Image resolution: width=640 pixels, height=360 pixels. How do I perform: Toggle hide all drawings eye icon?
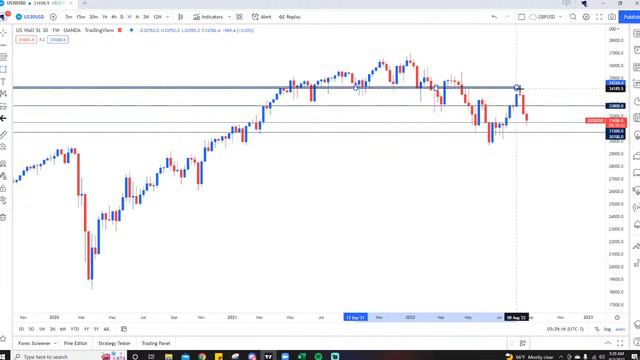[x=3, y=200]
